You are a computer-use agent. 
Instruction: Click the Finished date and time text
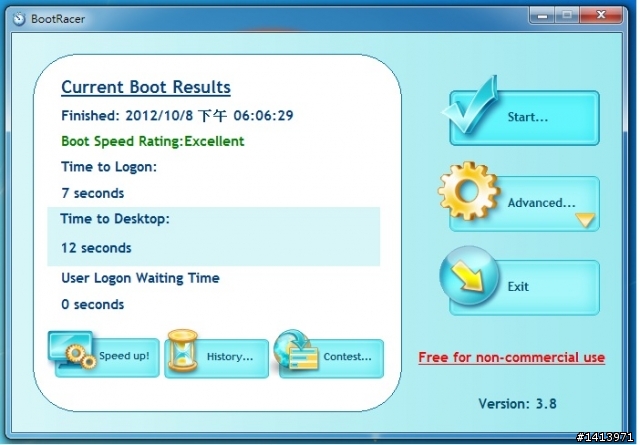pyautogui.click(x=177, y=116)
